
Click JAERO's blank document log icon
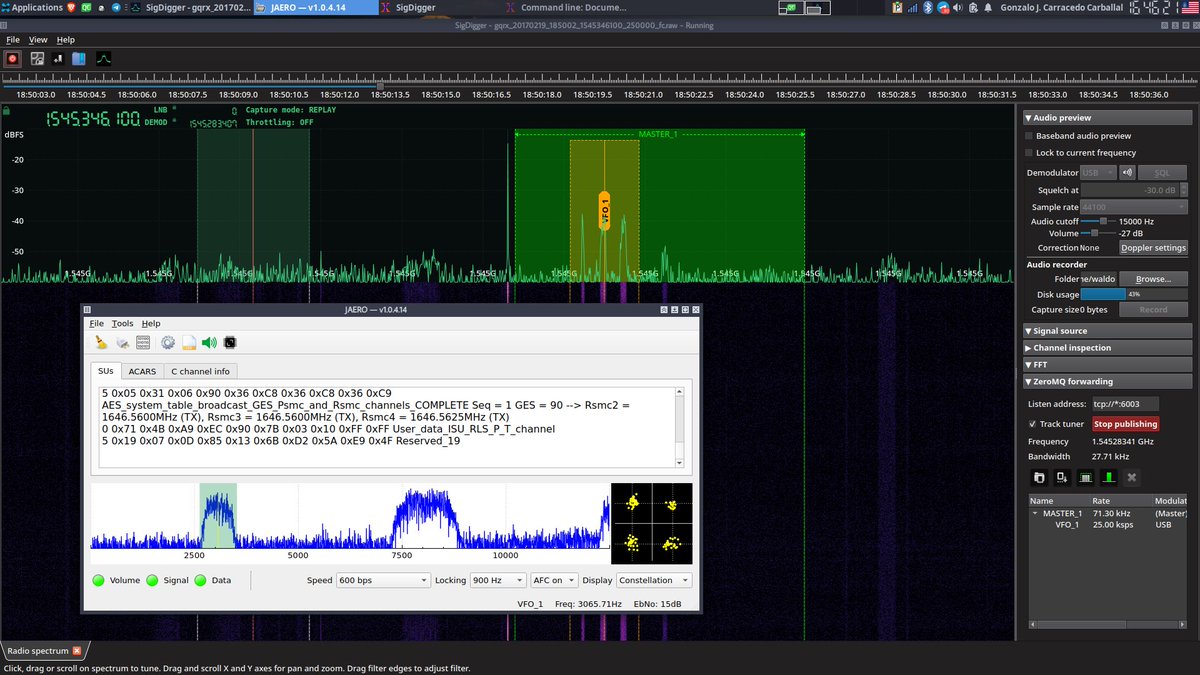(188, 342)
